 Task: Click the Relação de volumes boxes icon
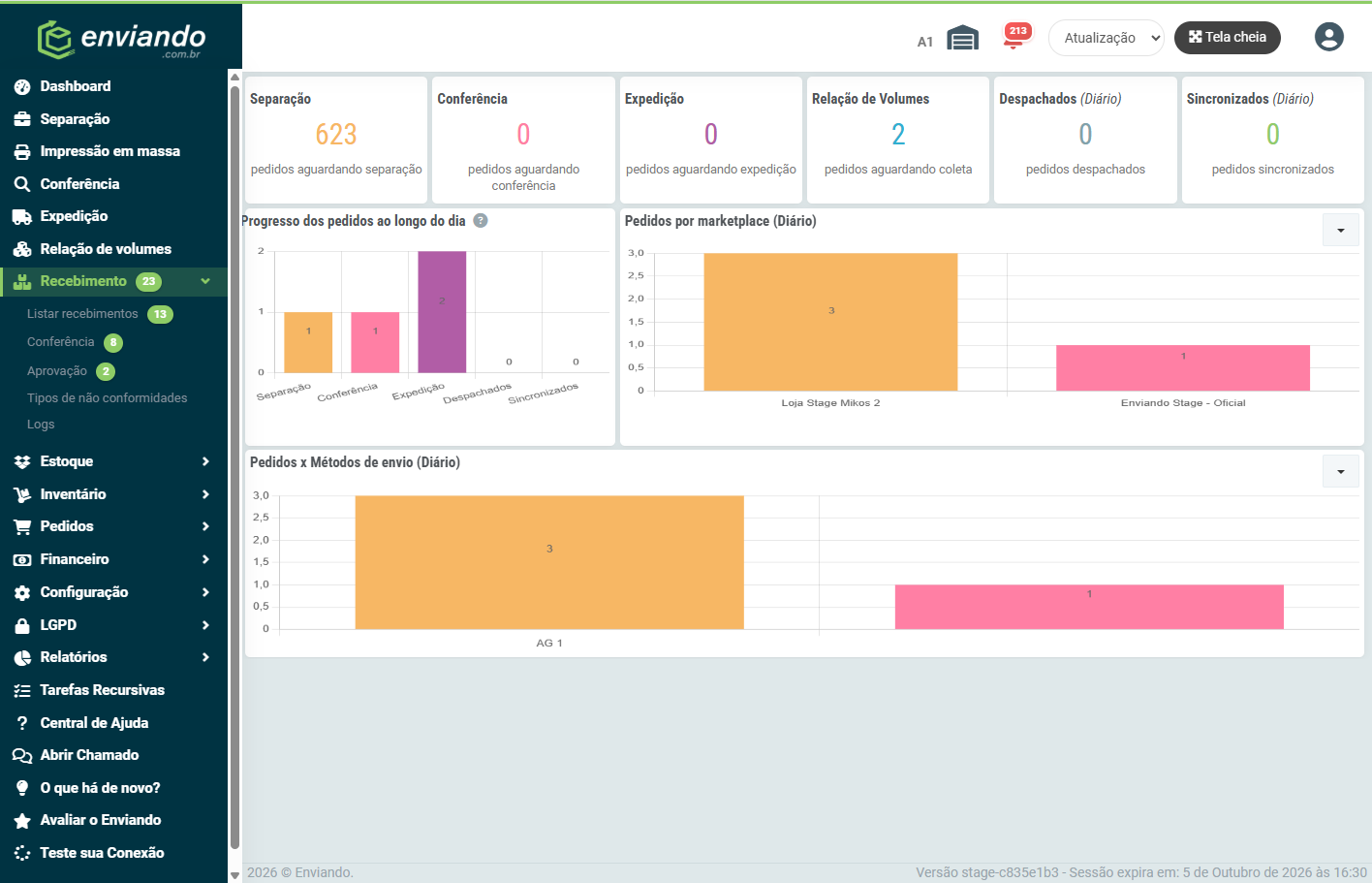[22, 249]
